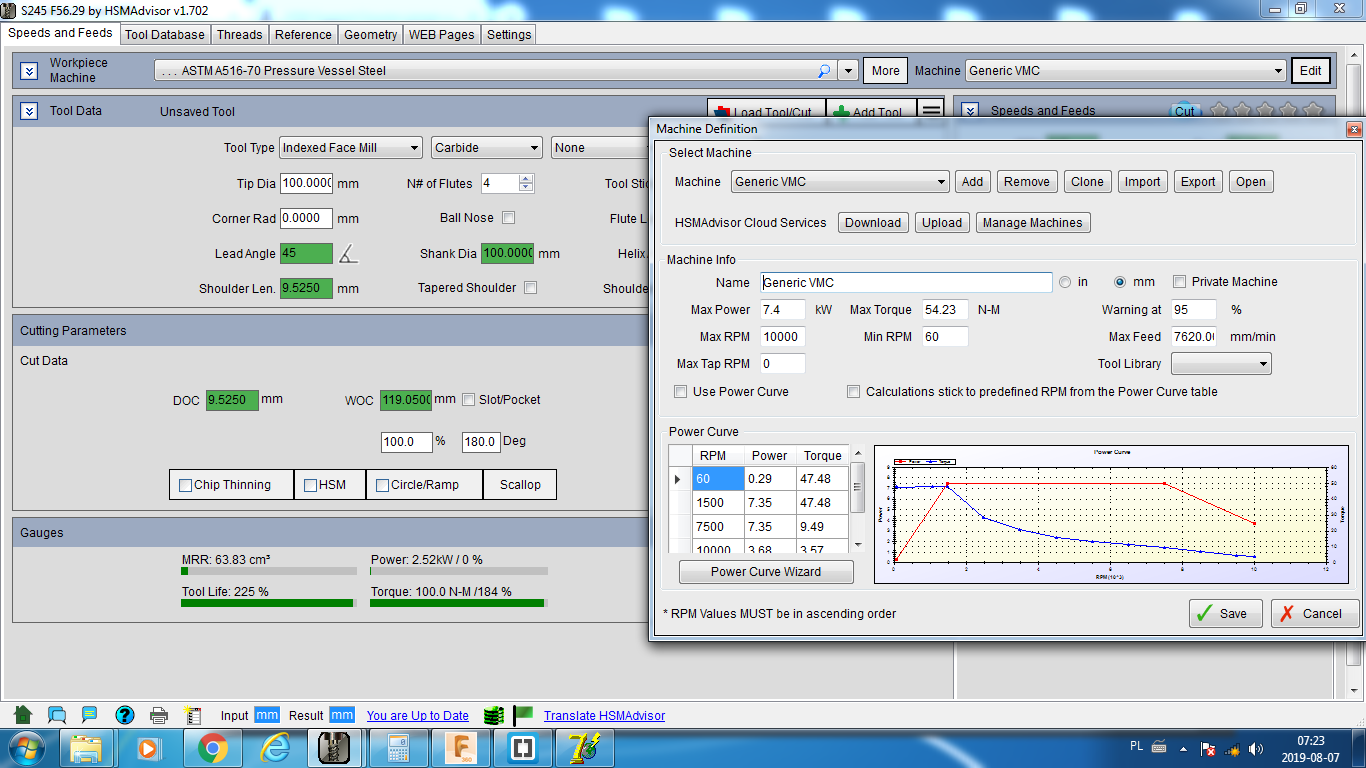
Task: Open the Tool Library dropdown
Action: tap(1220, 364)
